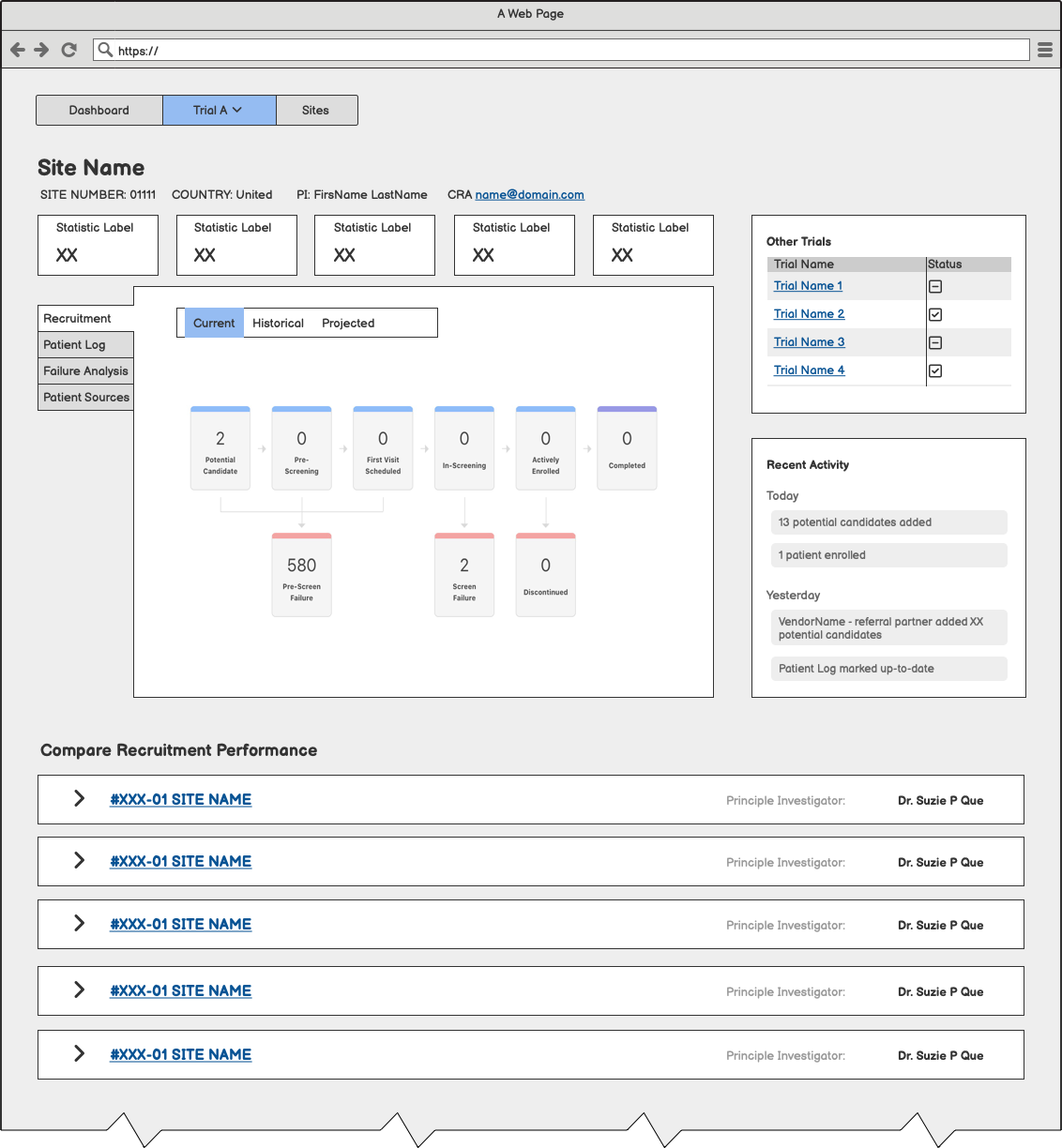
Task: Open third #XXX-01 SITE NAME link
Action: coord(181,925)
